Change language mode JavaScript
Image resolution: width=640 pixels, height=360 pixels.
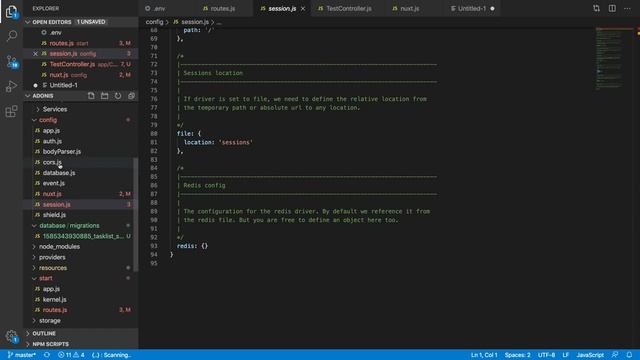pyautogui.click(x=590, y=355)
